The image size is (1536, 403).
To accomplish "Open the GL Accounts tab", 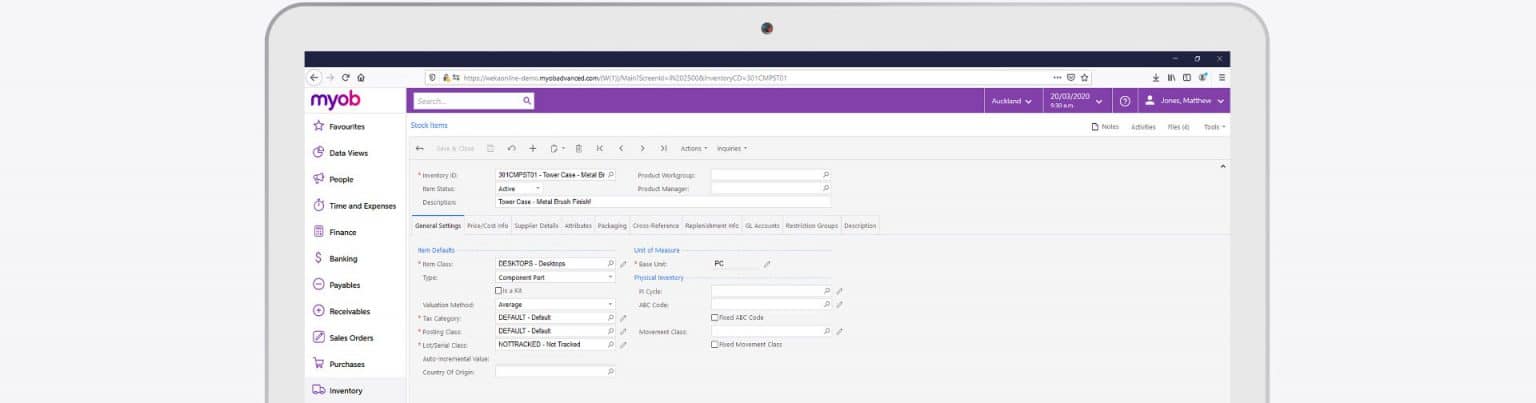I will click(761, 226).
